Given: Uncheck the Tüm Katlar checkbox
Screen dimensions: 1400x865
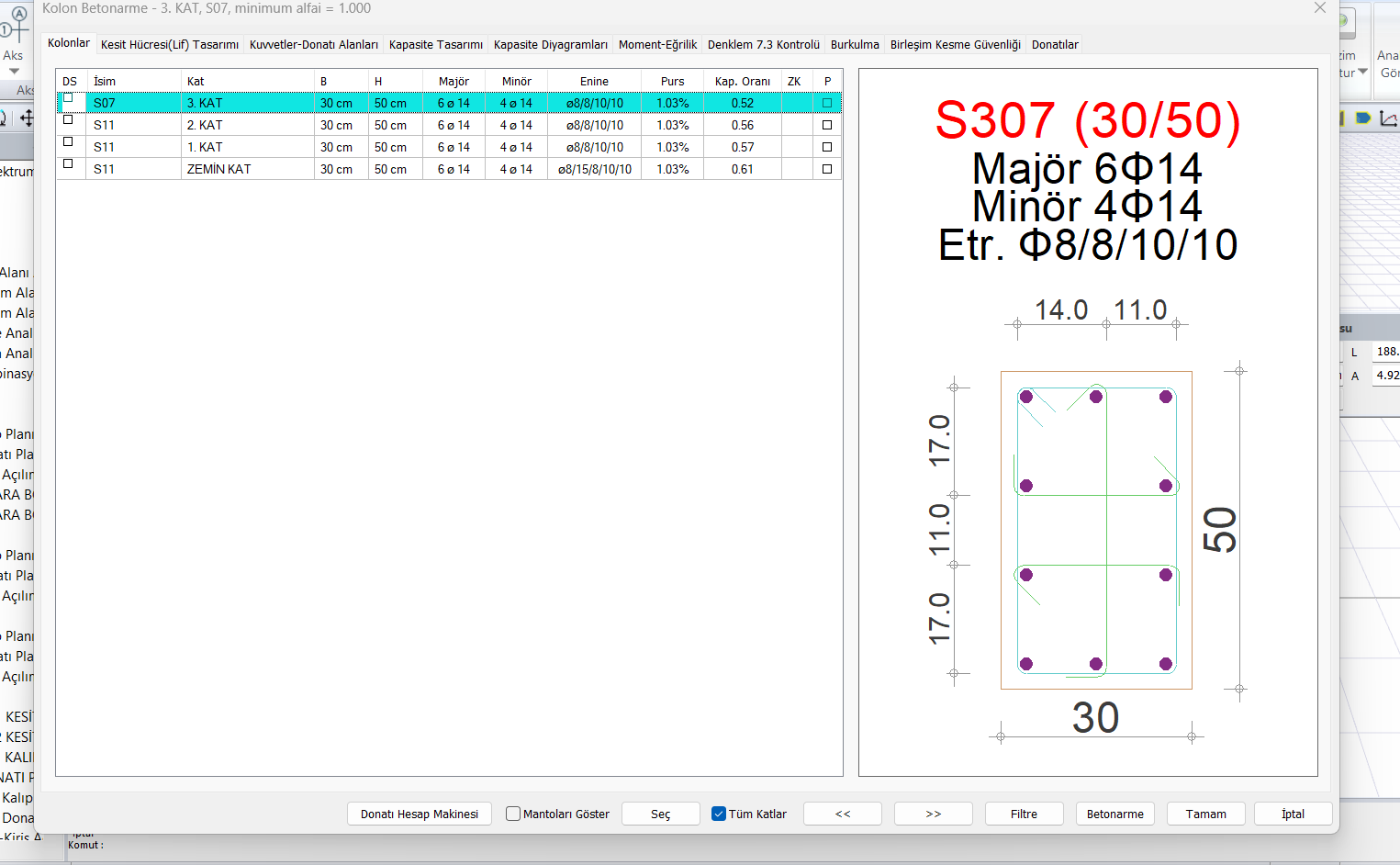Looking at the screenshot, I should point(719,814).
